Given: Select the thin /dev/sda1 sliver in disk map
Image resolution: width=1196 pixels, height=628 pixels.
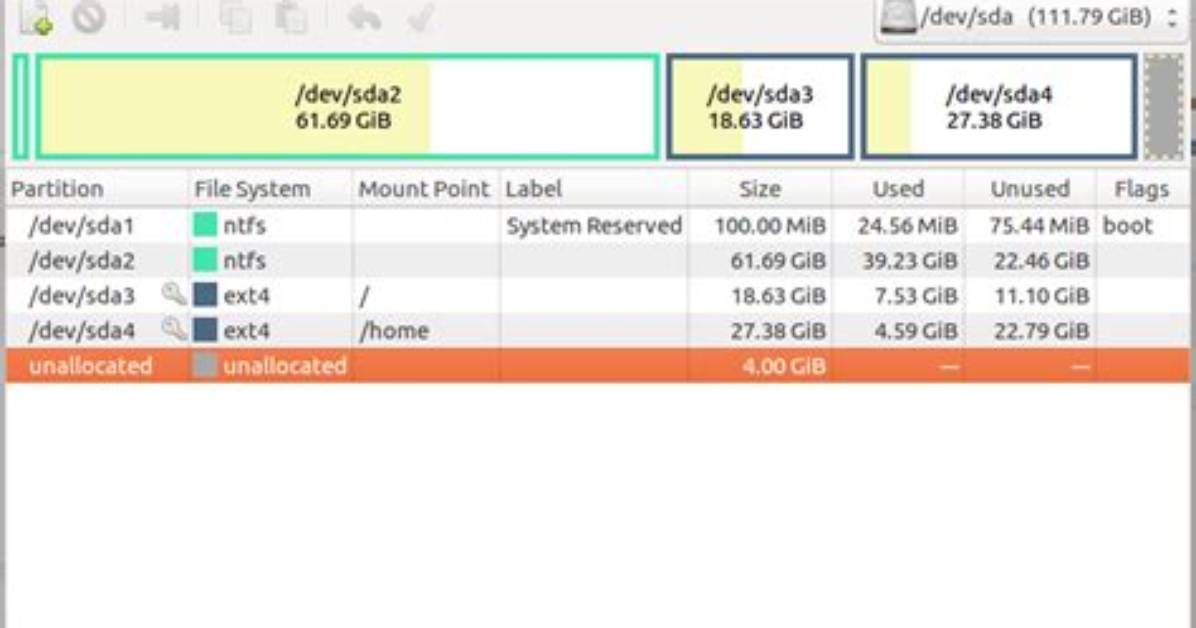Looking at the screenshot, I should (x=21, y=107).
